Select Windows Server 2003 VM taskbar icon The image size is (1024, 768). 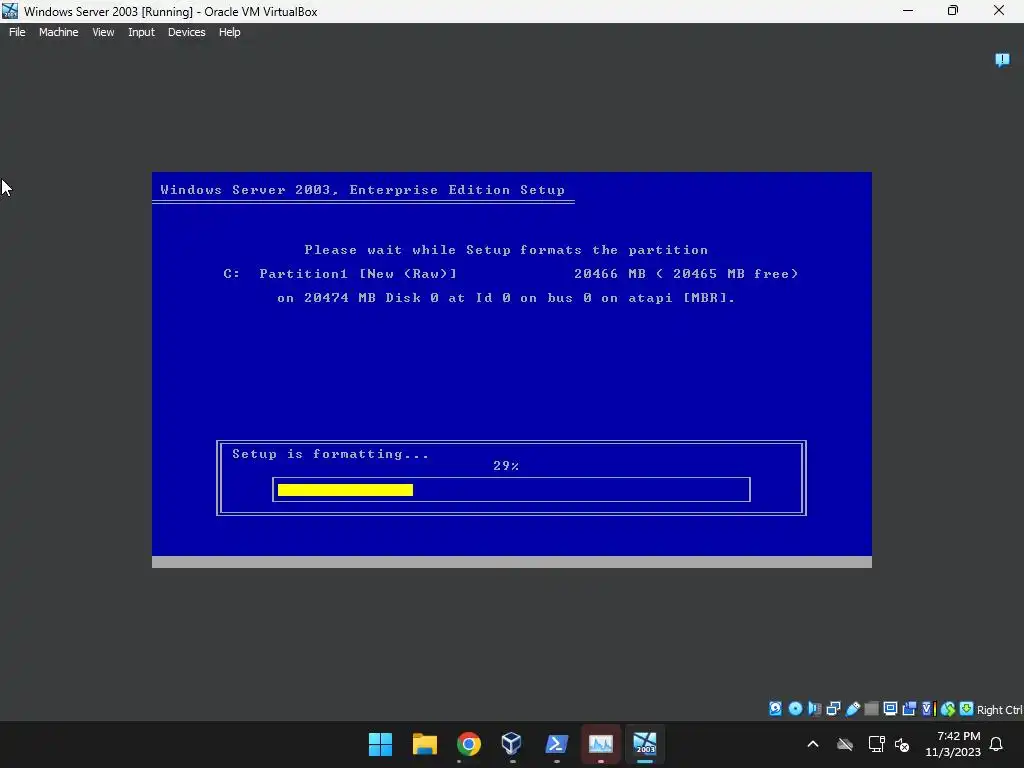pos(645,744)
